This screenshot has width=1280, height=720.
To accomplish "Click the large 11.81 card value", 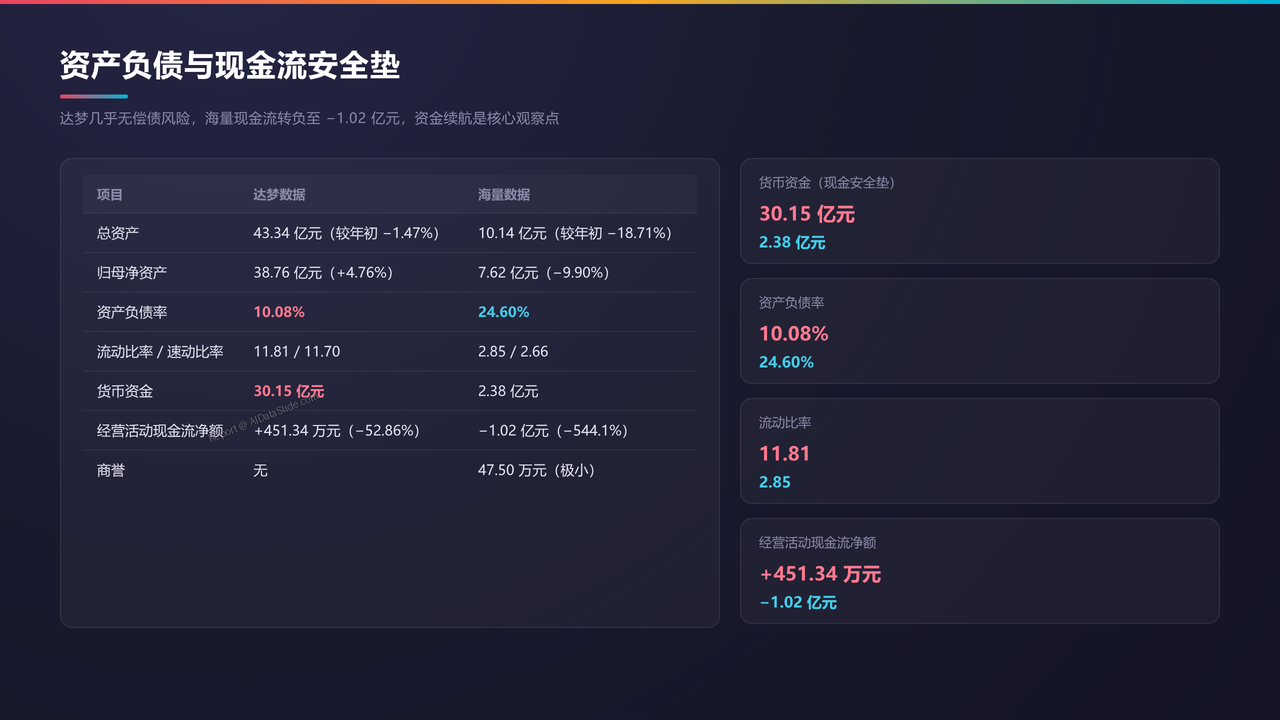I will click(785, 454).
